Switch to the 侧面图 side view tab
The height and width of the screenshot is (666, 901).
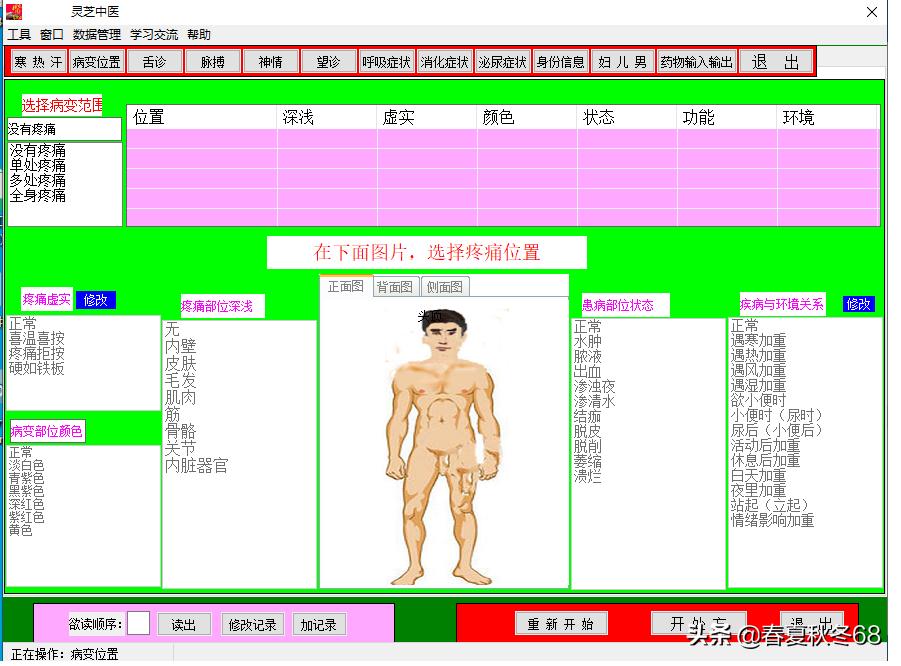[444, 286]
